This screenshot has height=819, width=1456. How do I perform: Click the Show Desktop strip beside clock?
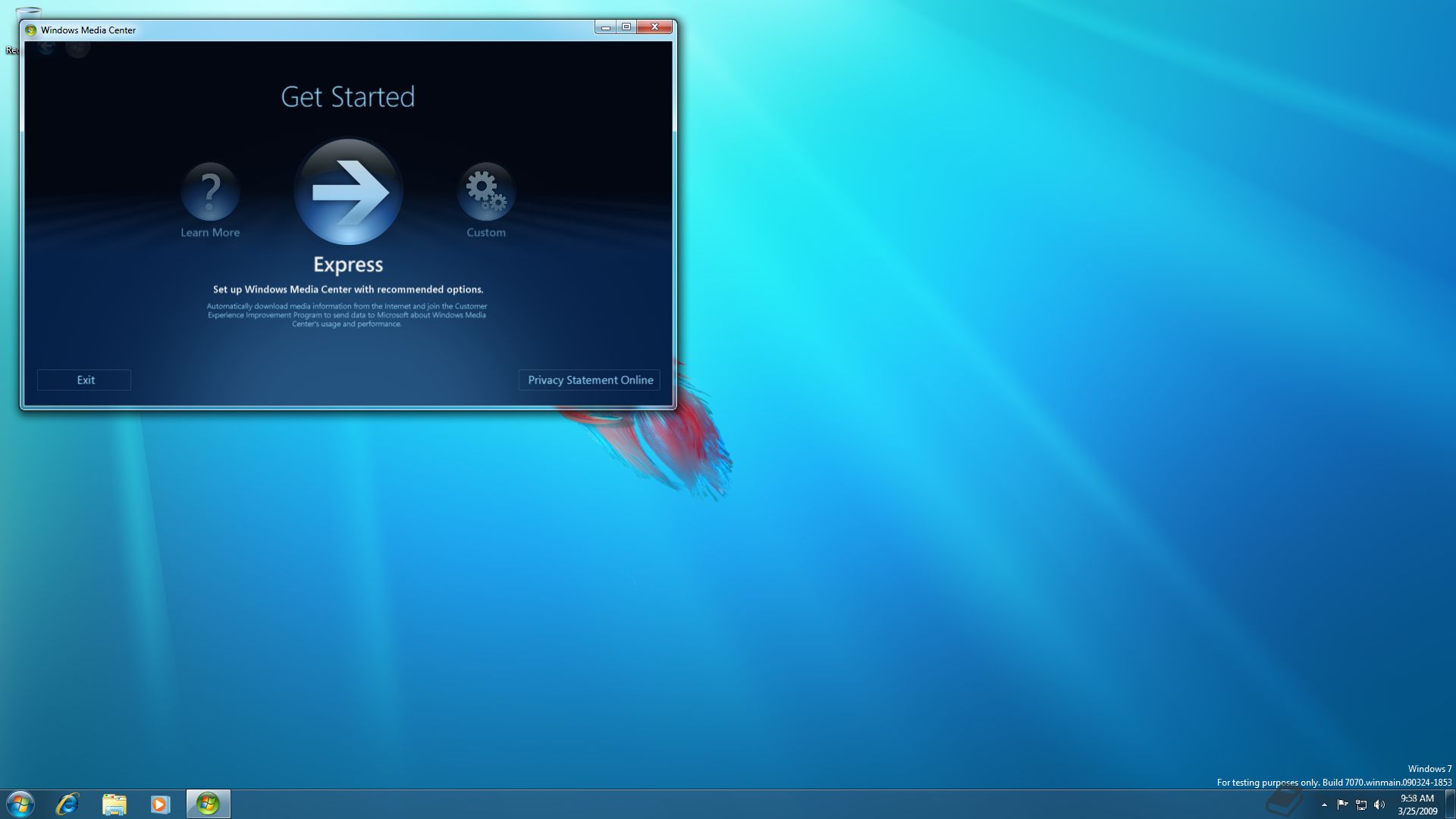tap(1451, 804)
